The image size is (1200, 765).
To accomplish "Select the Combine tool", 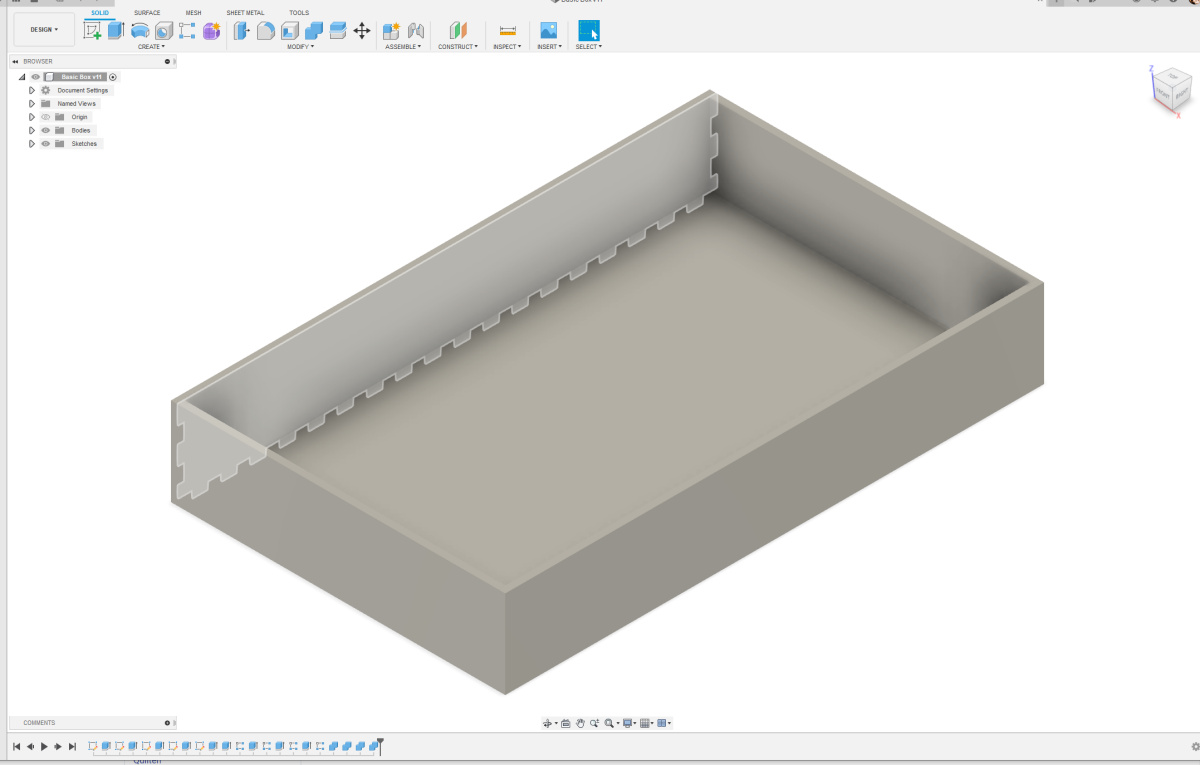I will tap(314, 31).
